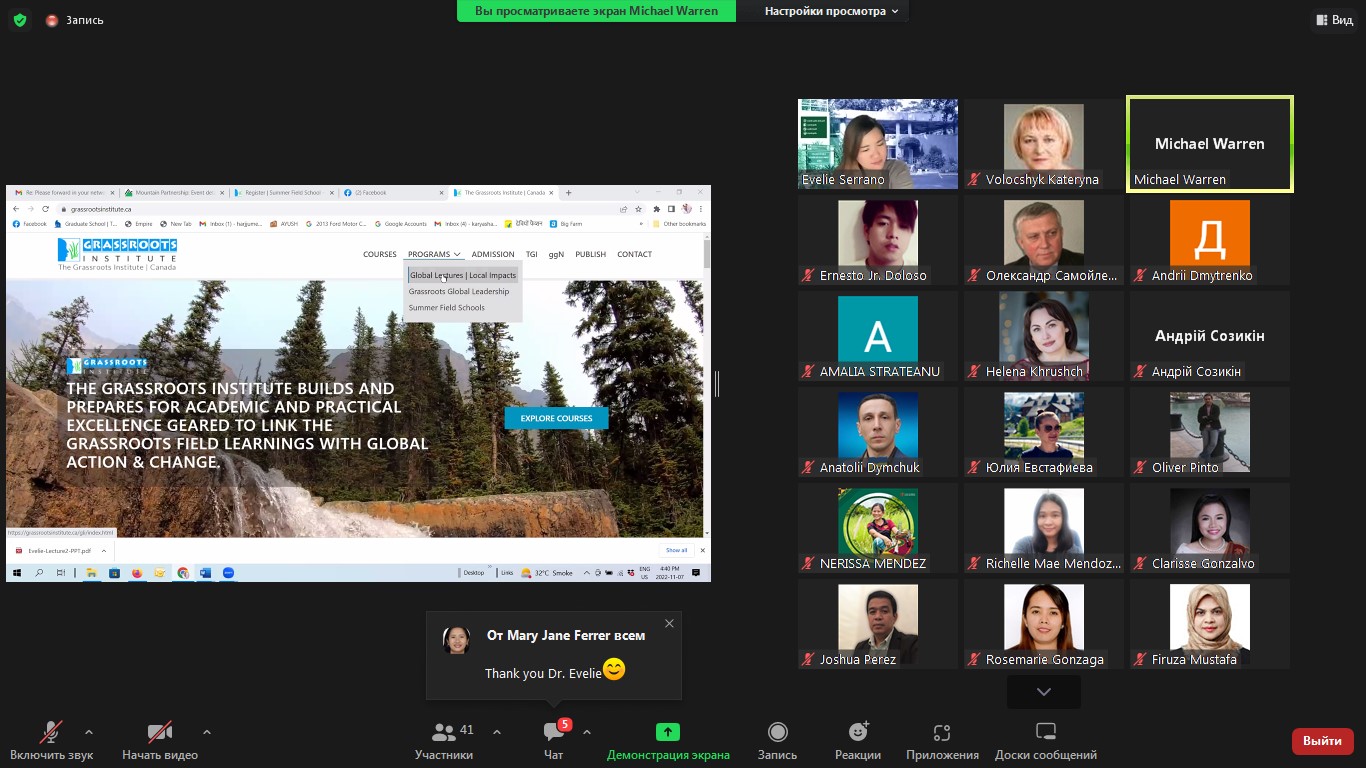Click the green encryption shield icon
Screen dimensions: 1366x768
click(x=19, y=20)
